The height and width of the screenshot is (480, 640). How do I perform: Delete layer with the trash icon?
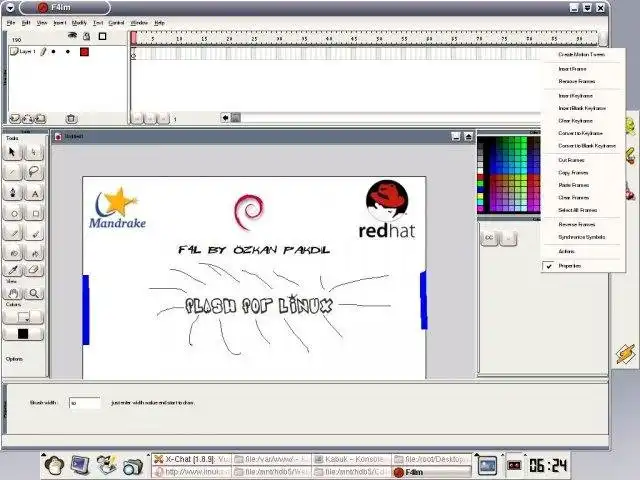point(71,119)
